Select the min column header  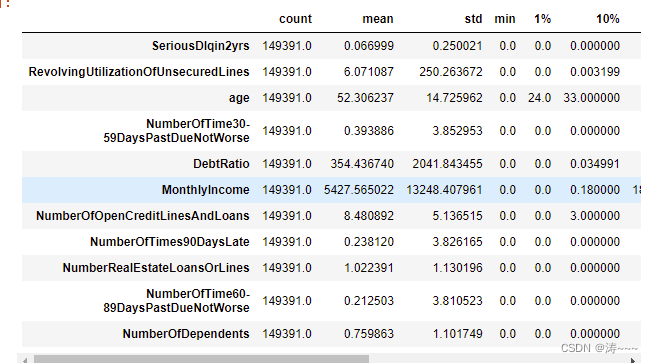click(505, 19)
